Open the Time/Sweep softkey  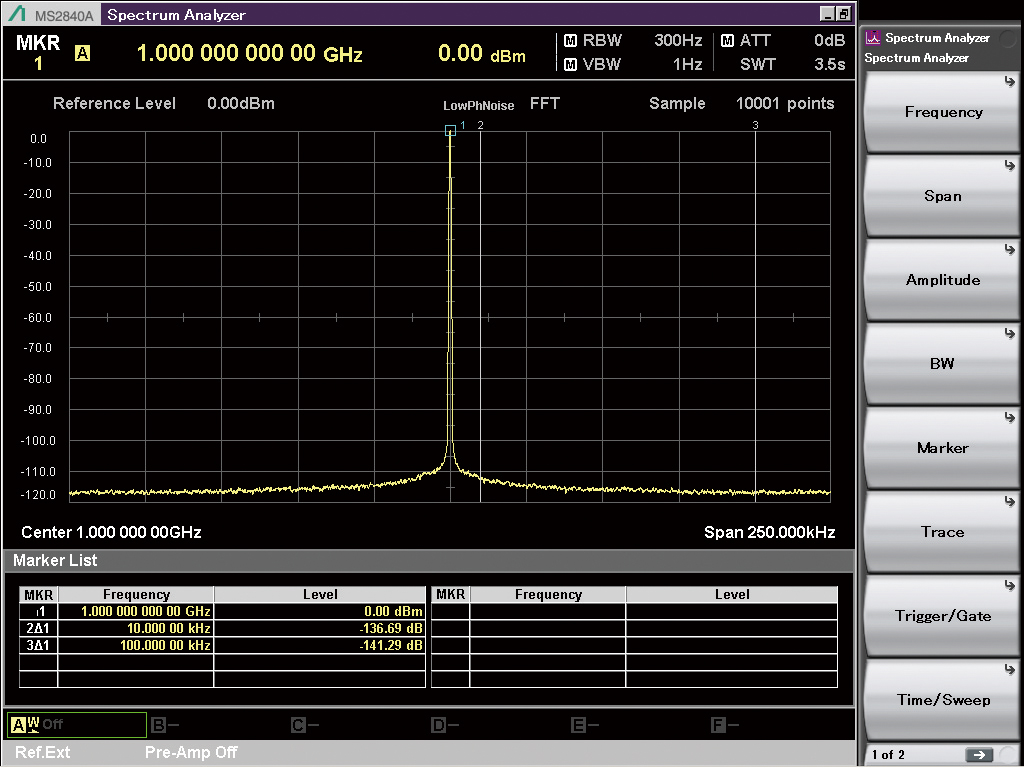point(943,699)
